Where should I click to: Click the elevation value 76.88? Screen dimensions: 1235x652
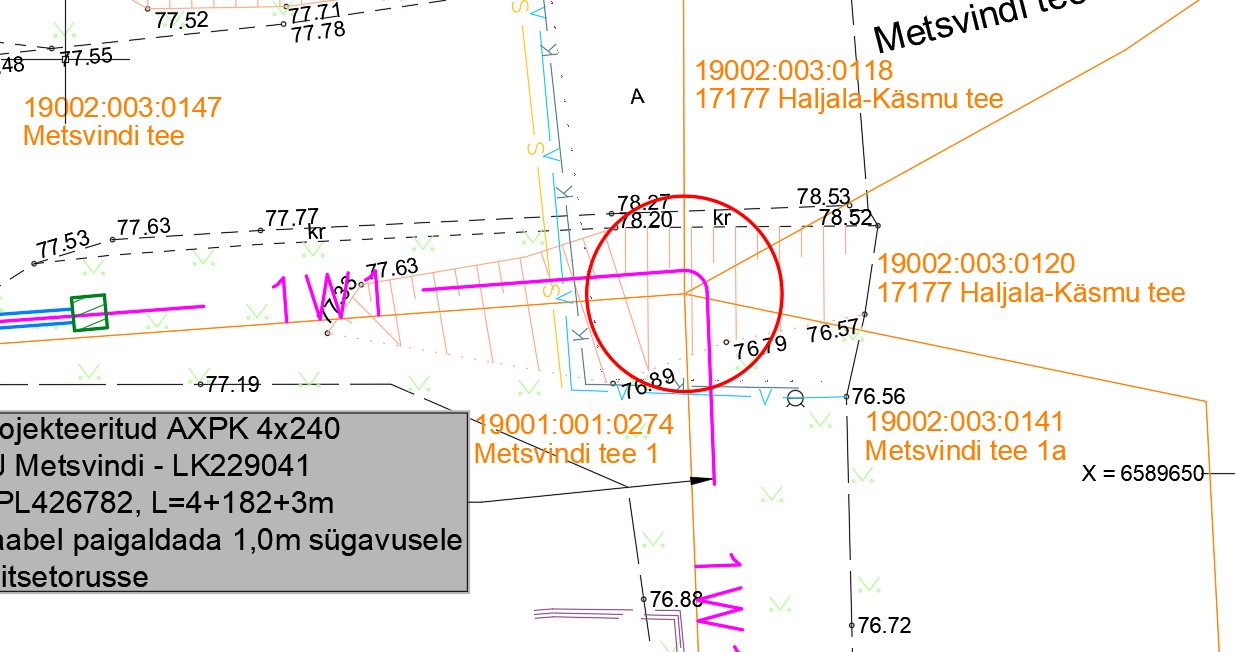coord(677,599)
